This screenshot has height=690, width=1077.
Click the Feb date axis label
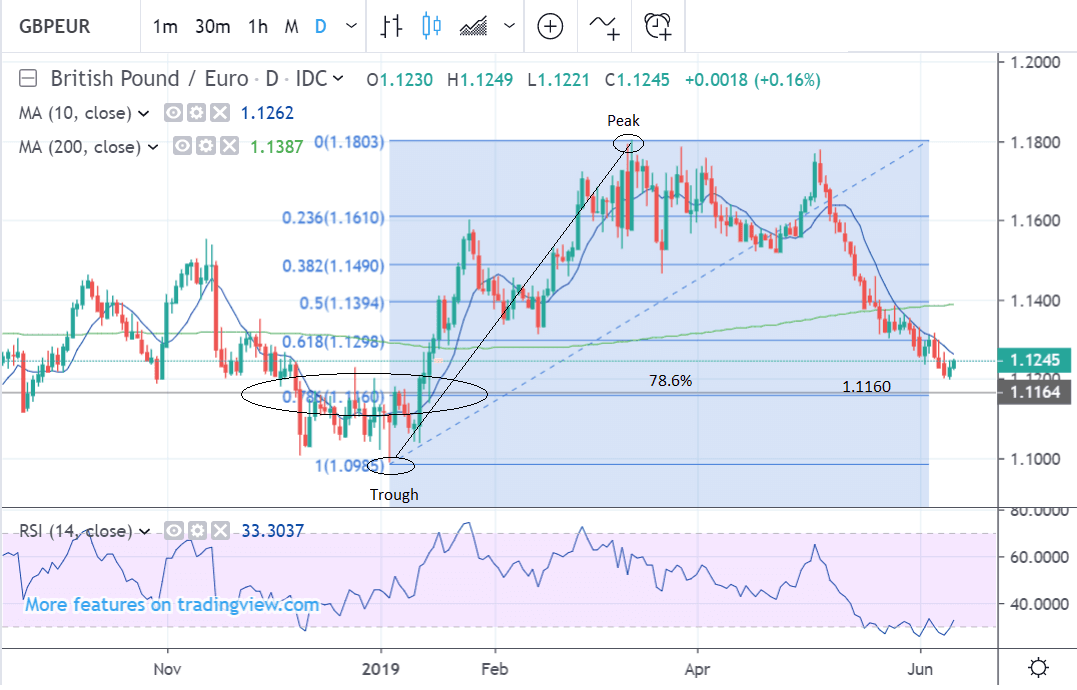[495, 669]
